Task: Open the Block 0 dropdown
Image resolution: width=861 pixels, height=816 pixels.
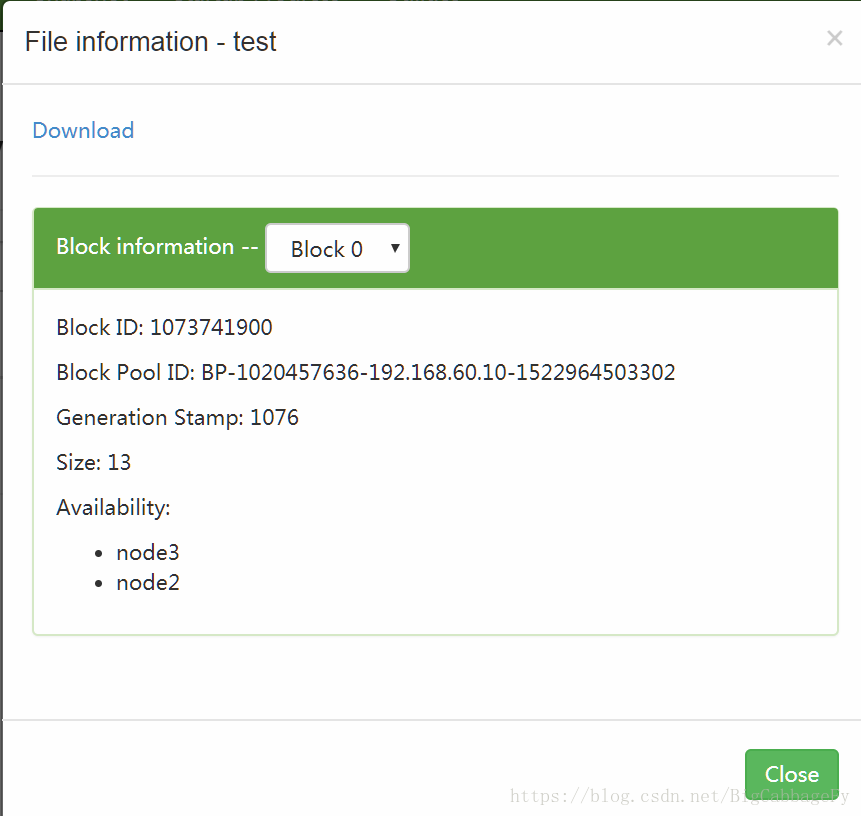Action: 338,248
